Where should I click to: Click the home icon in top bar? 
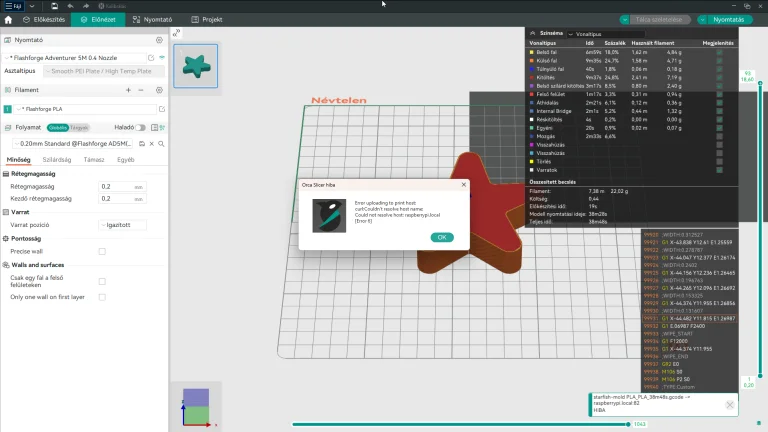(x=8, y=20)
